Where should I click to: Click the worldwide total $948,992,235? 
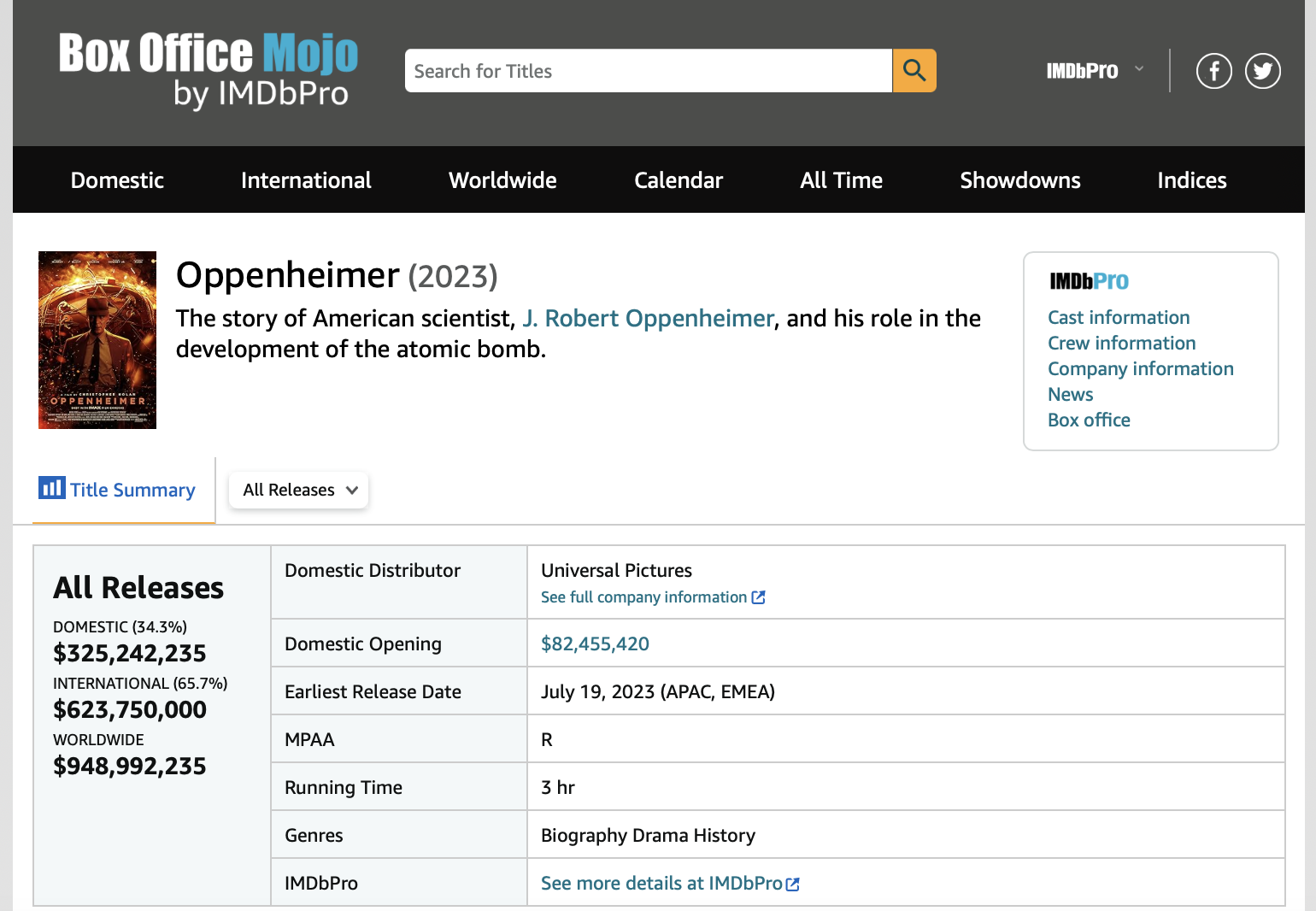(130, 767)
